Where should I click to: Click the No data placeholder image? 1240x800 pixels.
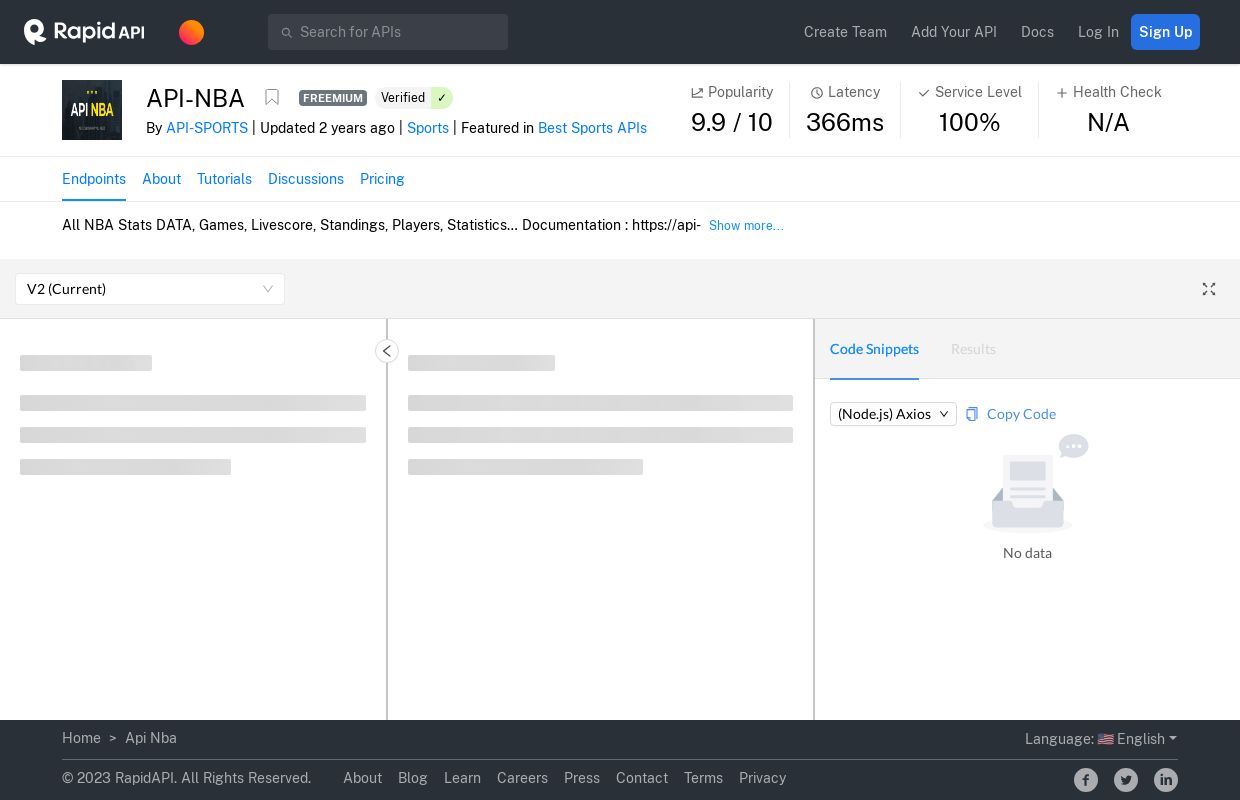1035,484
